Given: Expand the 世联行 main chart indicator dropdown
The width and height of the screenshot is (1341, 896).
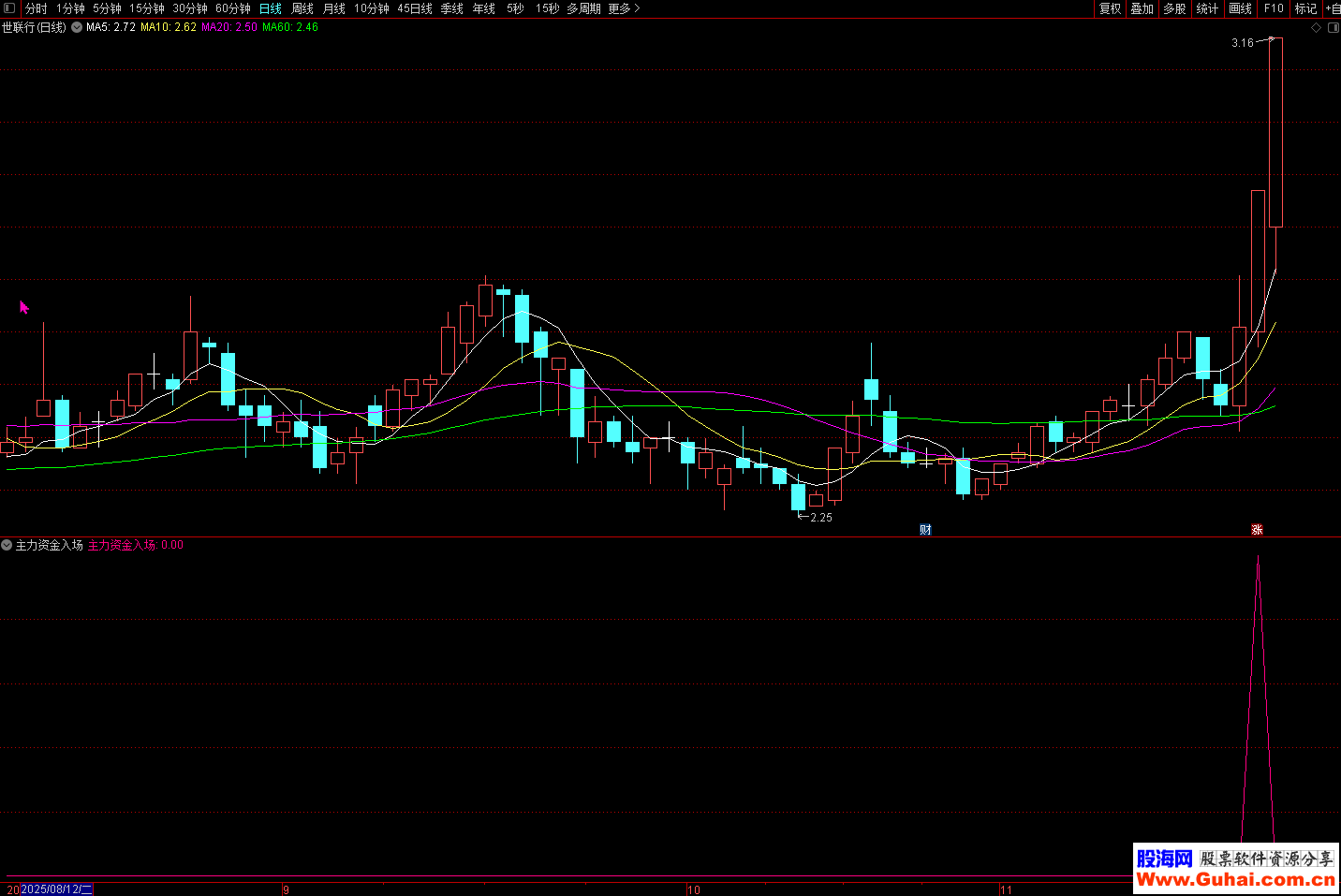Looking at the screenshot, I should (x=77, y=28).
